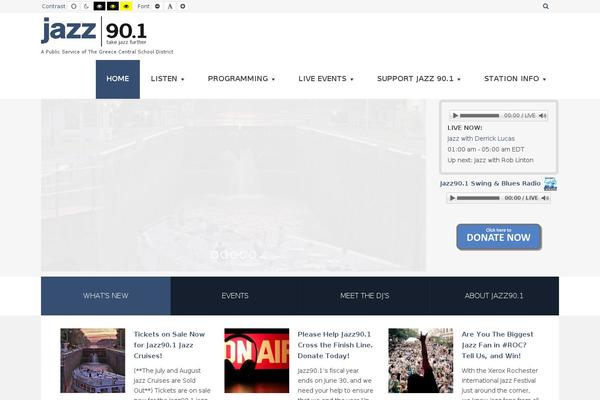The height and width of the screenshot is (400, 600).
Task: Click the Swing & Blues progress bar
Action: point(478,198)
